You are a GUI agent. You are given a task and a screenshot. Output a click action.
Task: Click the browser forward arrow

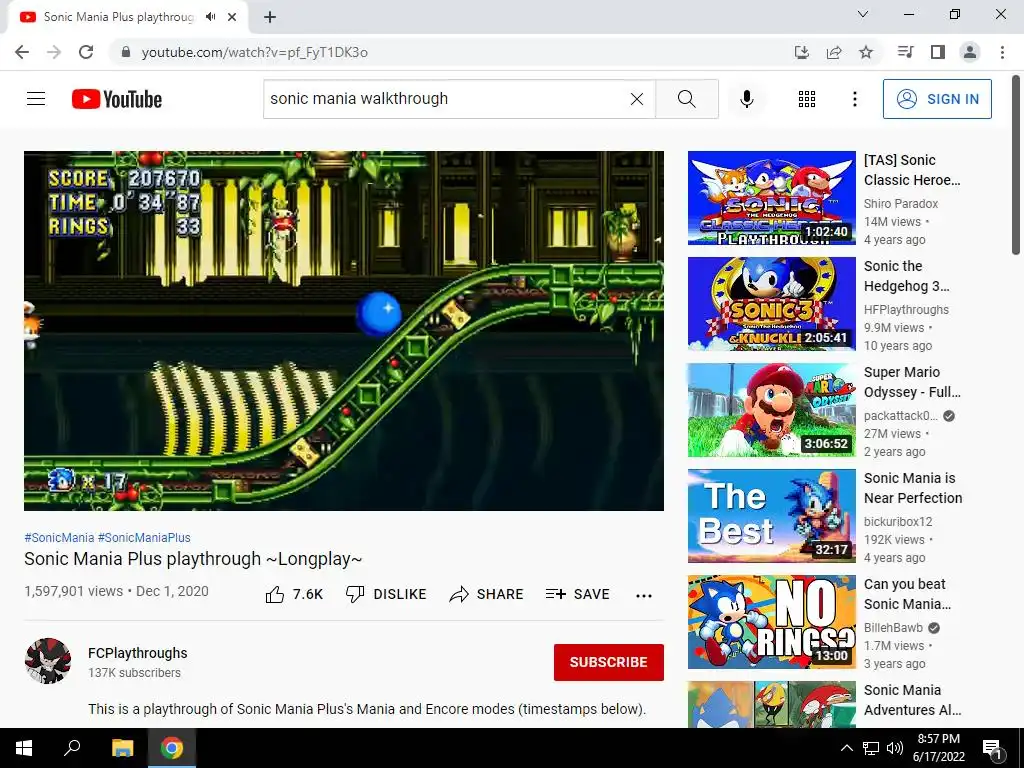click(x=54, y=52)
